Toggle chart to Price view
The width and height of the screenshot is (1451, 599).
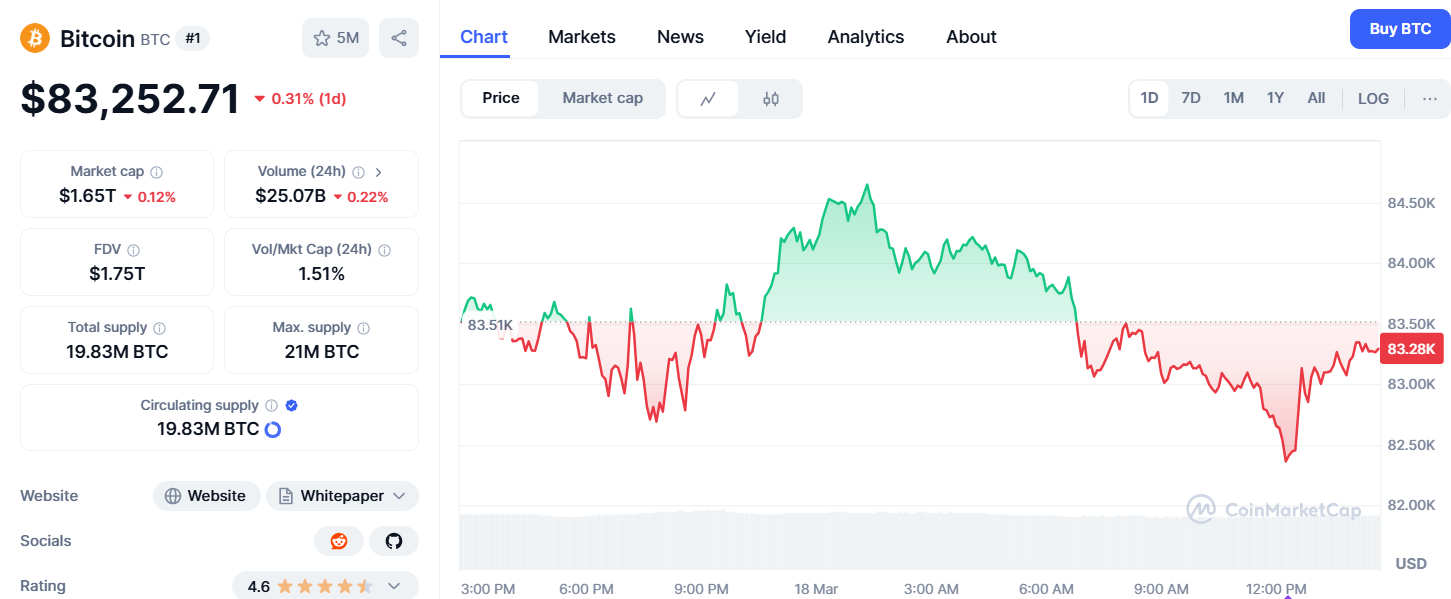pos(501,98)
